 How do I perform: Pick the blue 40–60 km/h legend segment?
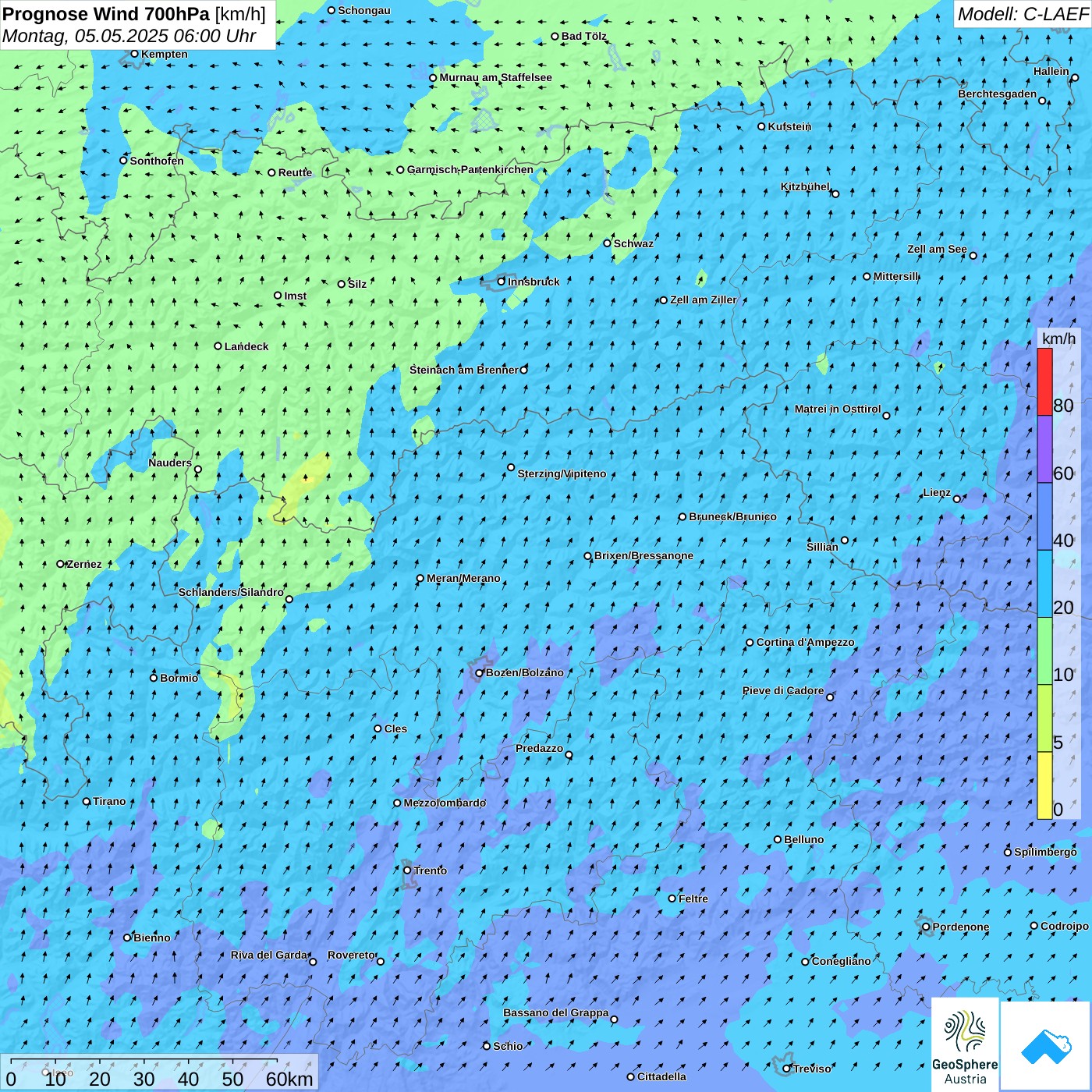pyautogui.click(x=1044, y=517)
